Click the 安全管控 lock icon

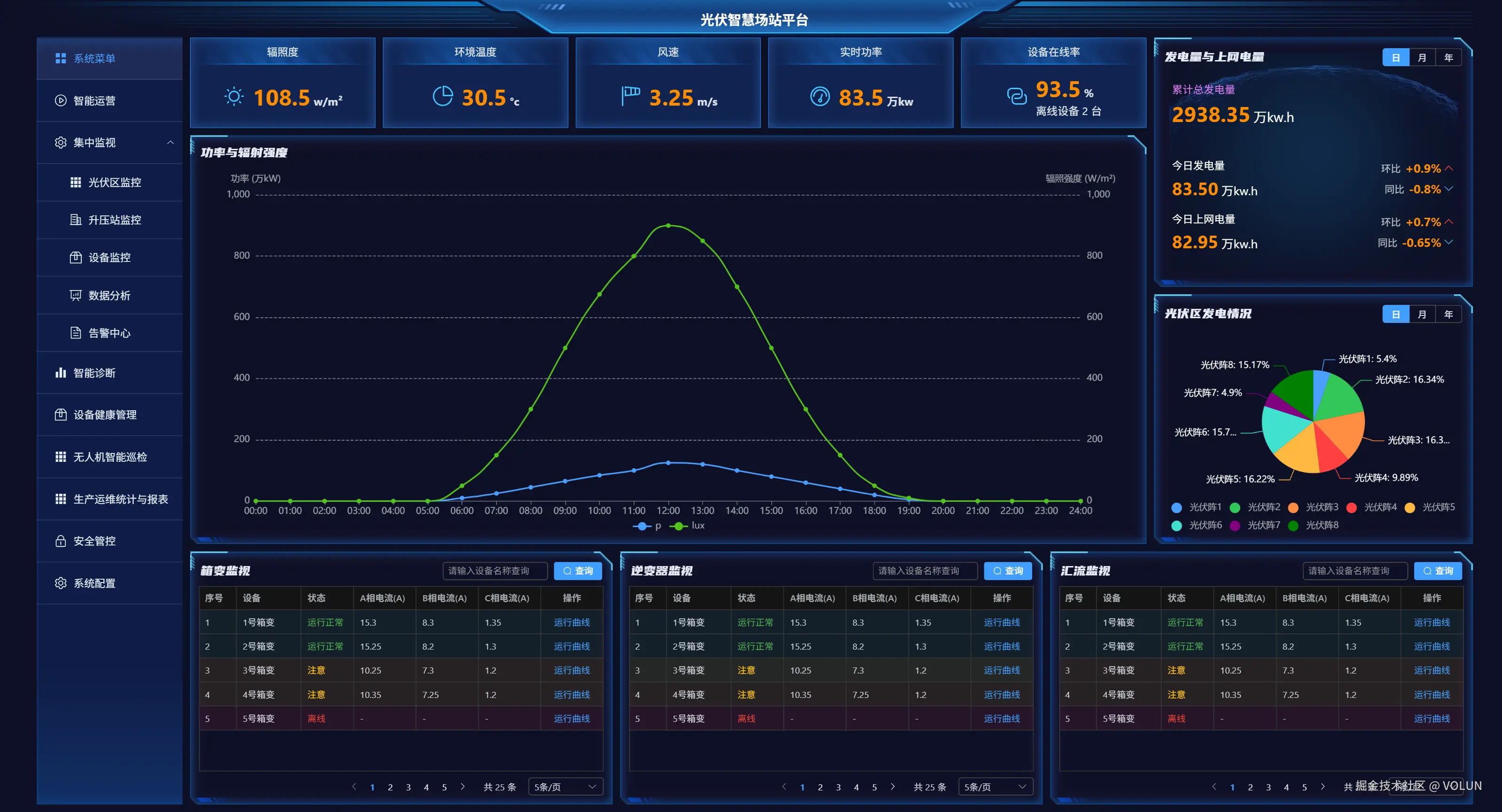point(60,541)
